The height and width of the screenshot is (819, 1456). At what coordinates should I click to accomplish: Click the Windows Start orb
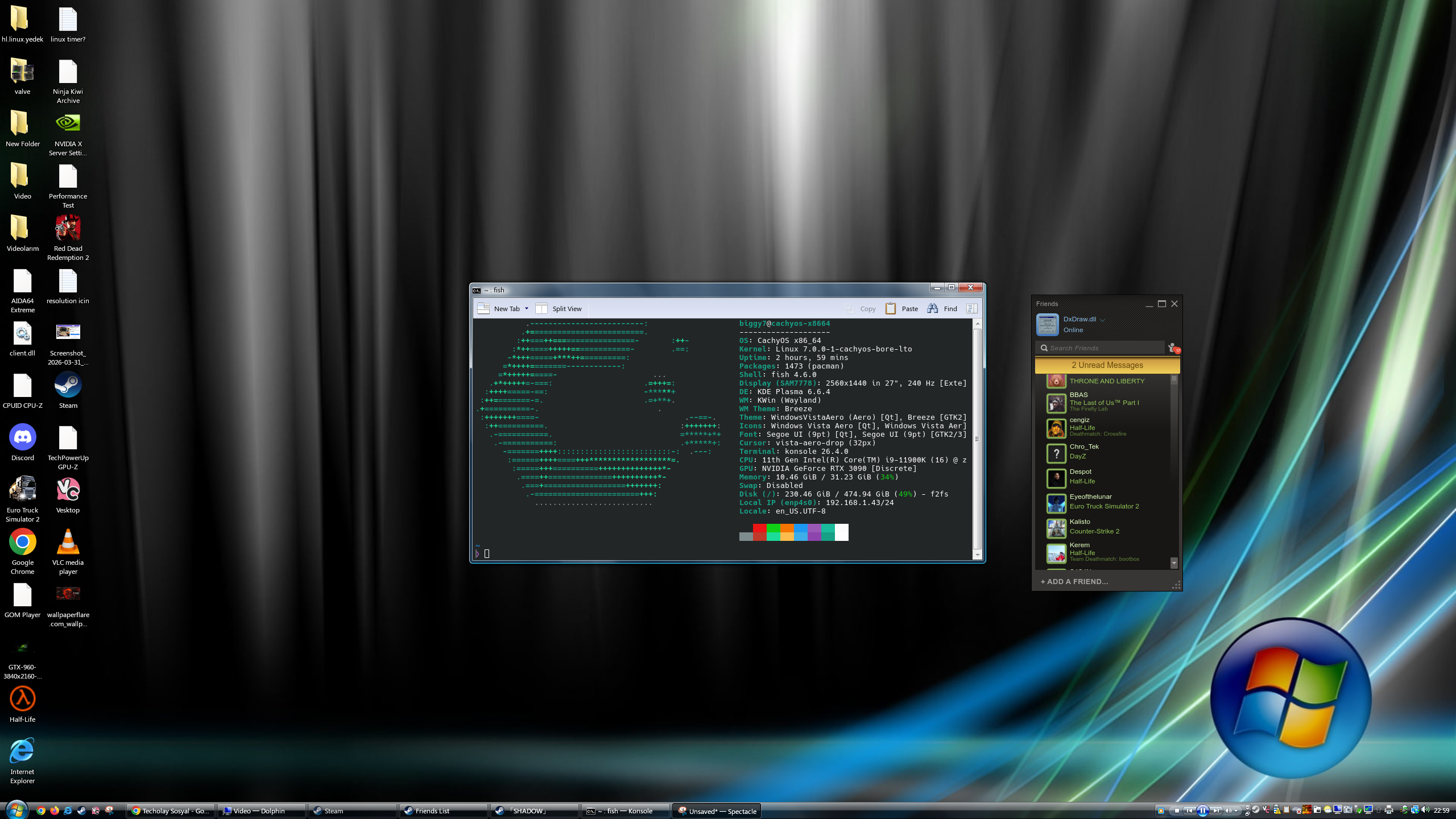point(16,810)
